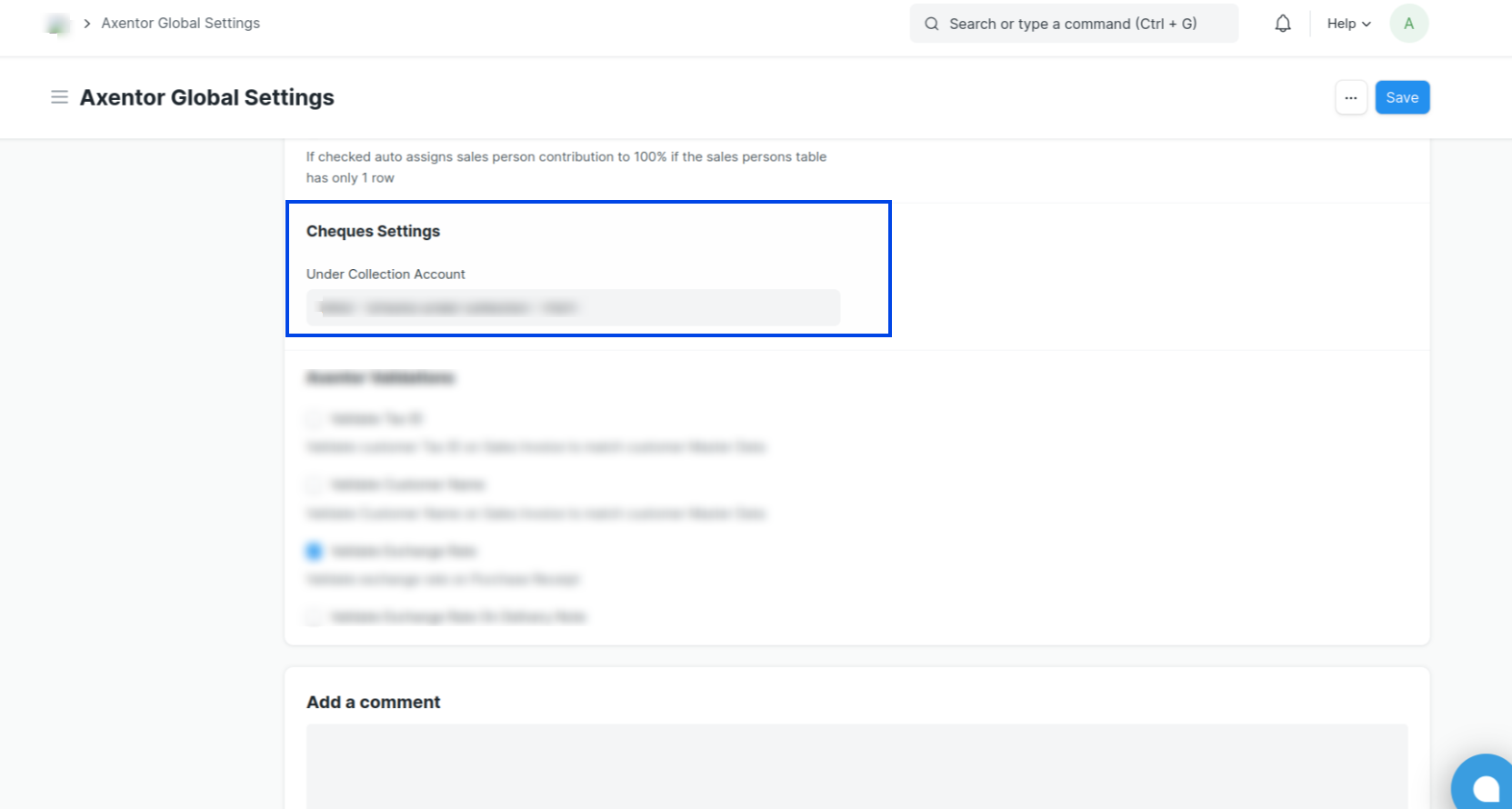Click the search magnifier icon
The height and width of the screenshot is (809, 1512).
pyautogui.click(x=931, y=24)
